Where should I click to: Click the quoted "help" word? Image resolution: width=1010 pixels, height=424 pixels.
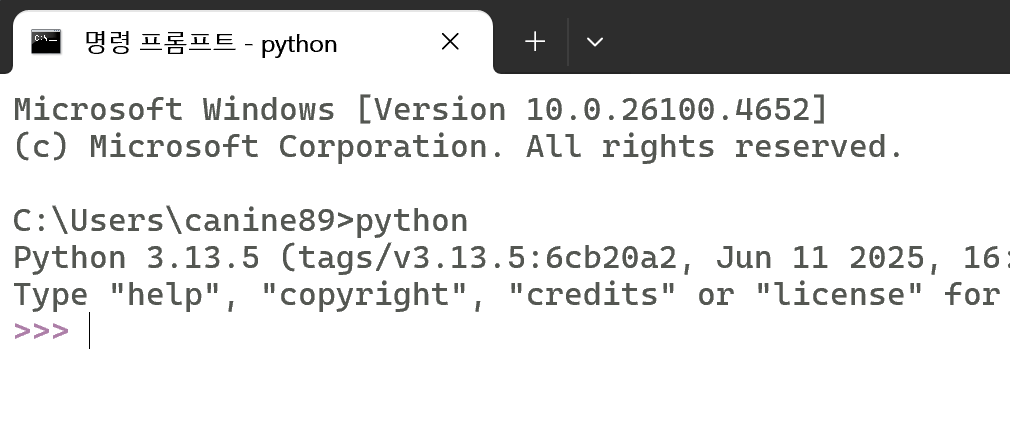(165, 294)
